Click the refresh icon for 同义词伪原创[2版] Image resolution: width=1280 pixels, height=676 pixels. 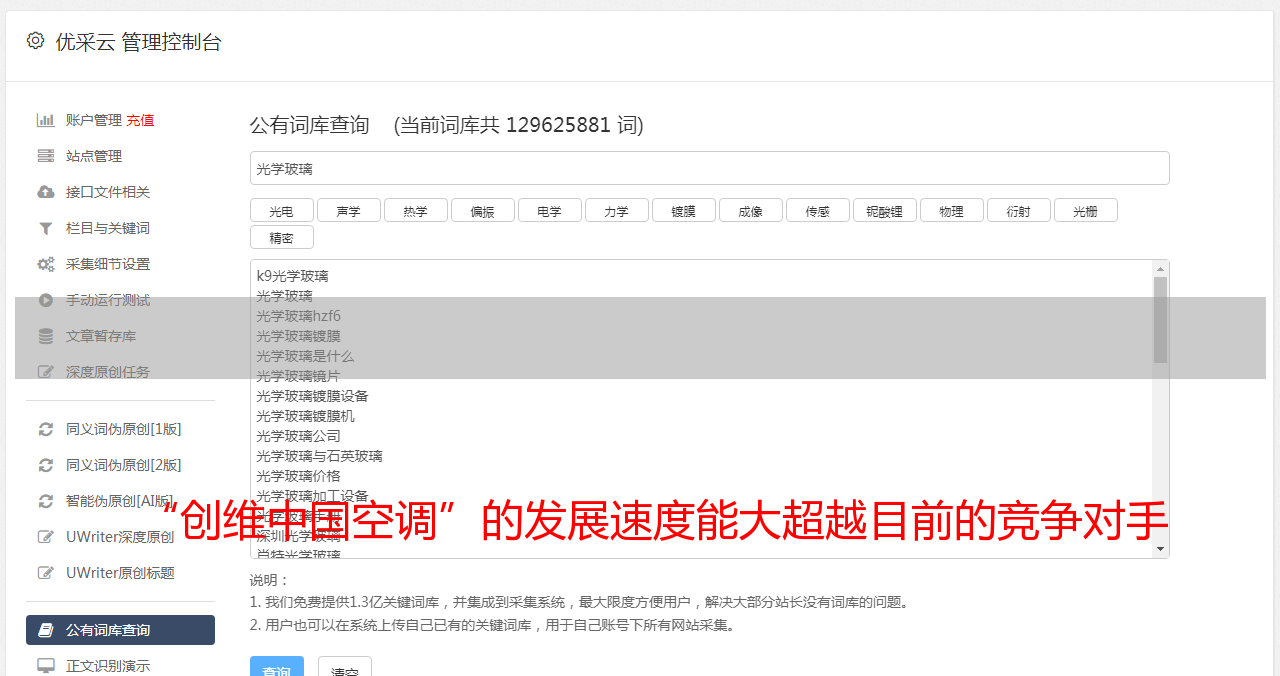[x=45, y=465]
